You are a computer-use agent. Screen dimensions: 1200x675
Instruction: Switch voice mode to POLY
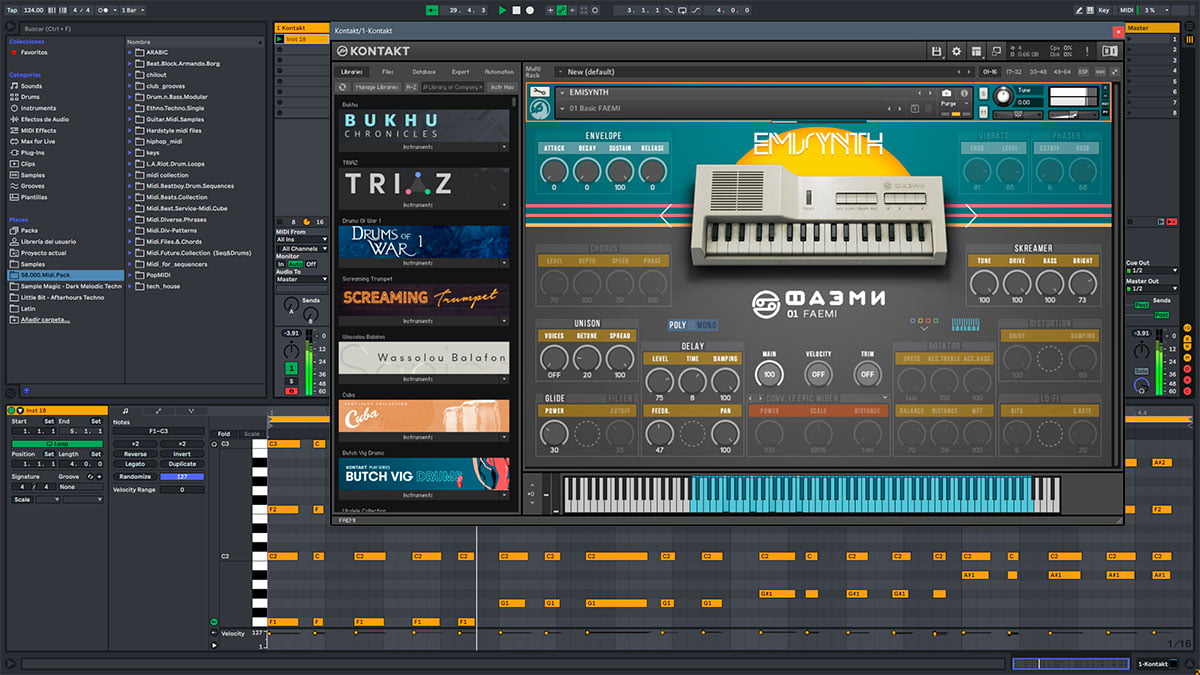[679, 325]
